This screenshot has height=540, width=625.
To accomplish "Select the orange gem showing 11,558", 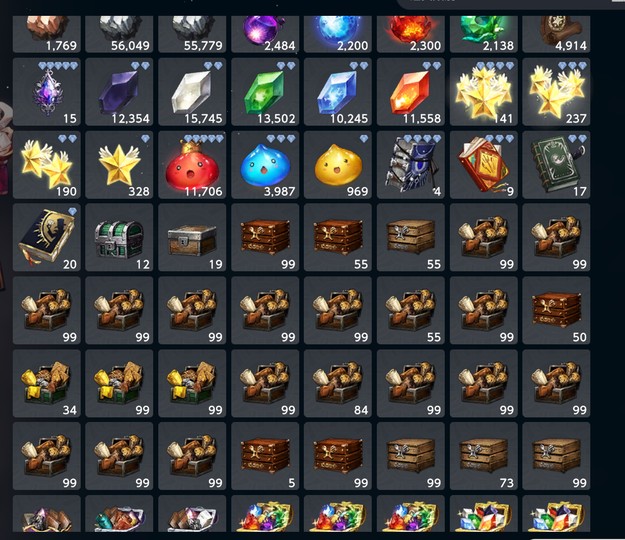I will click(x=411, y=92).
